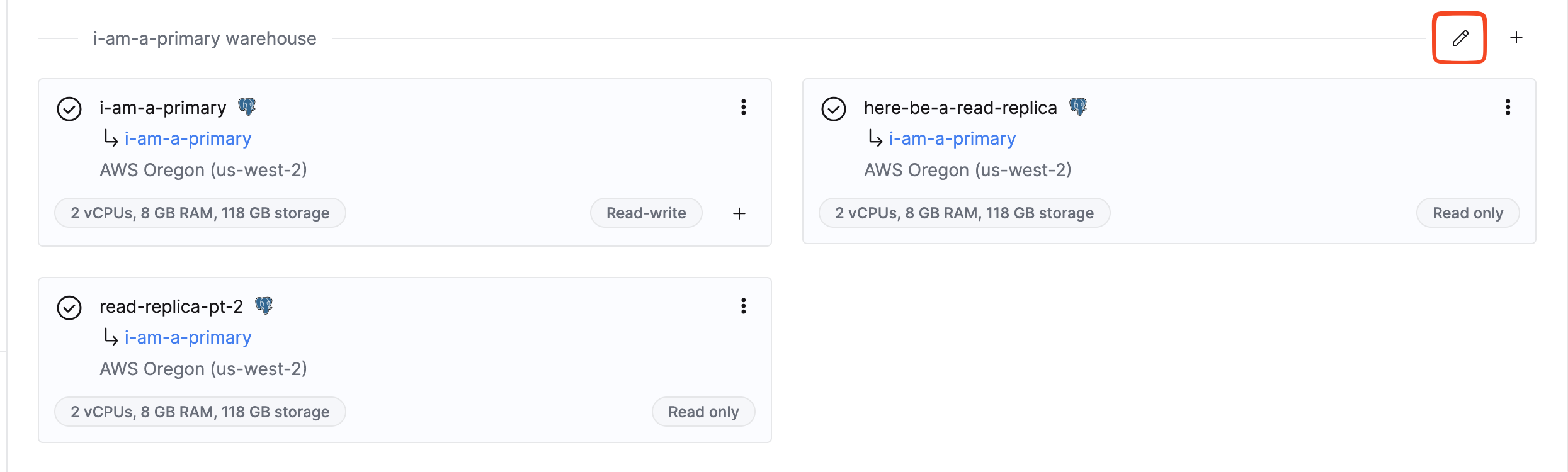Click the PostgreSQL elephant icon beside the i-am-a-primary title
The image size is (1568, 472).
(247, 107)
